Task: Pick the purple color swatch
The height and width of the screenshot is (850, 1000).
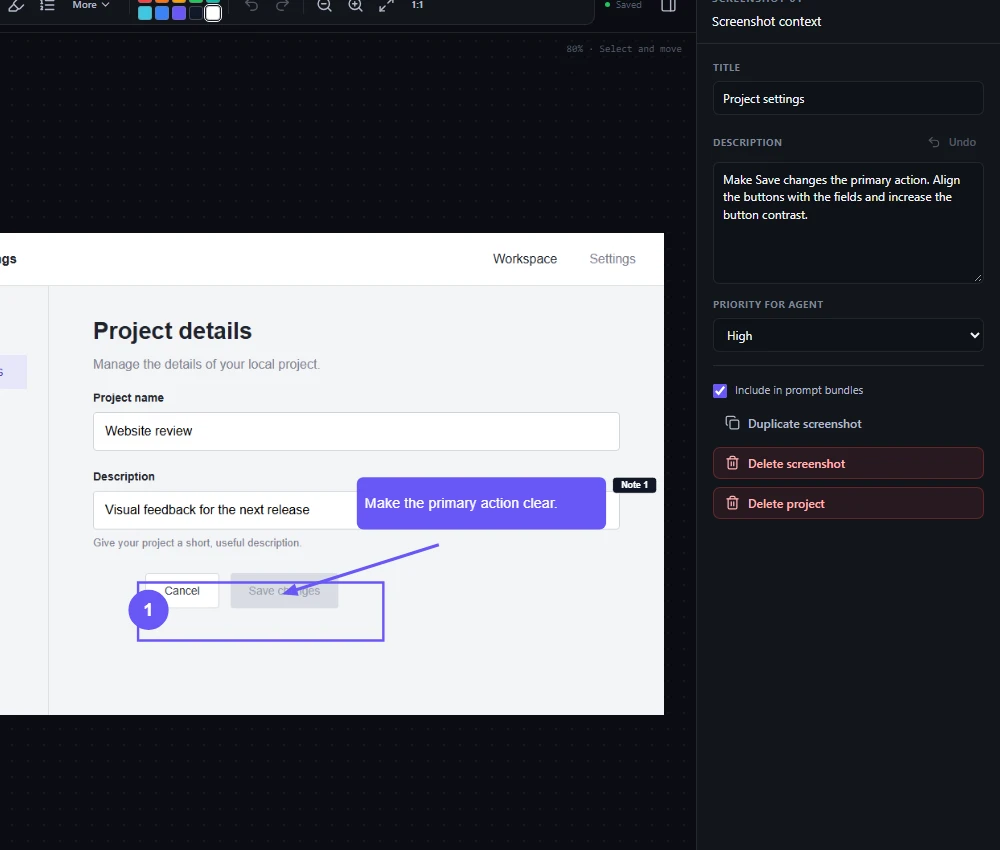Action: coord(179,13)
